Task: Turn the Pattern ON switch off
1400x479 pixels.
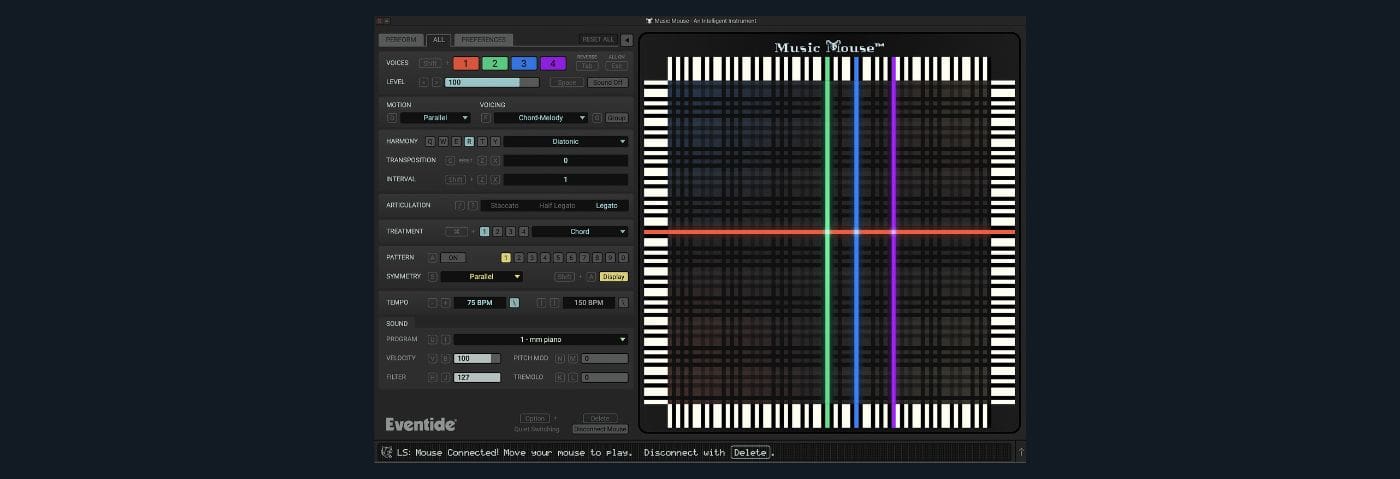Action: click(453, 258)
